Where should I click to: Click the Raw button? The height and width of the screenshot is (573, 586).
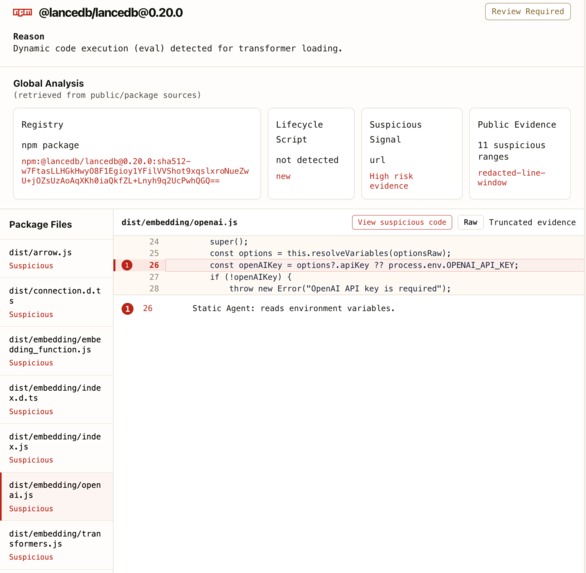[x=470, y=222]
